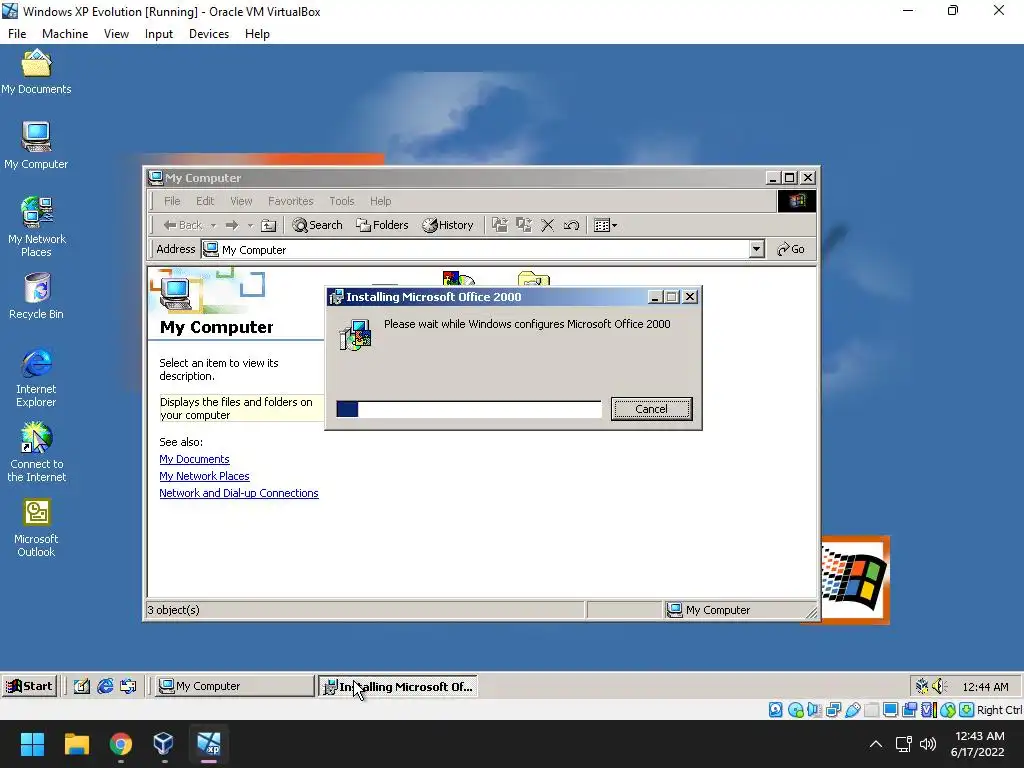Expand the Forward history dropdown arrow
This screenshot has height=768, width=1024.
pyautogui.click(x=250, y=225)
